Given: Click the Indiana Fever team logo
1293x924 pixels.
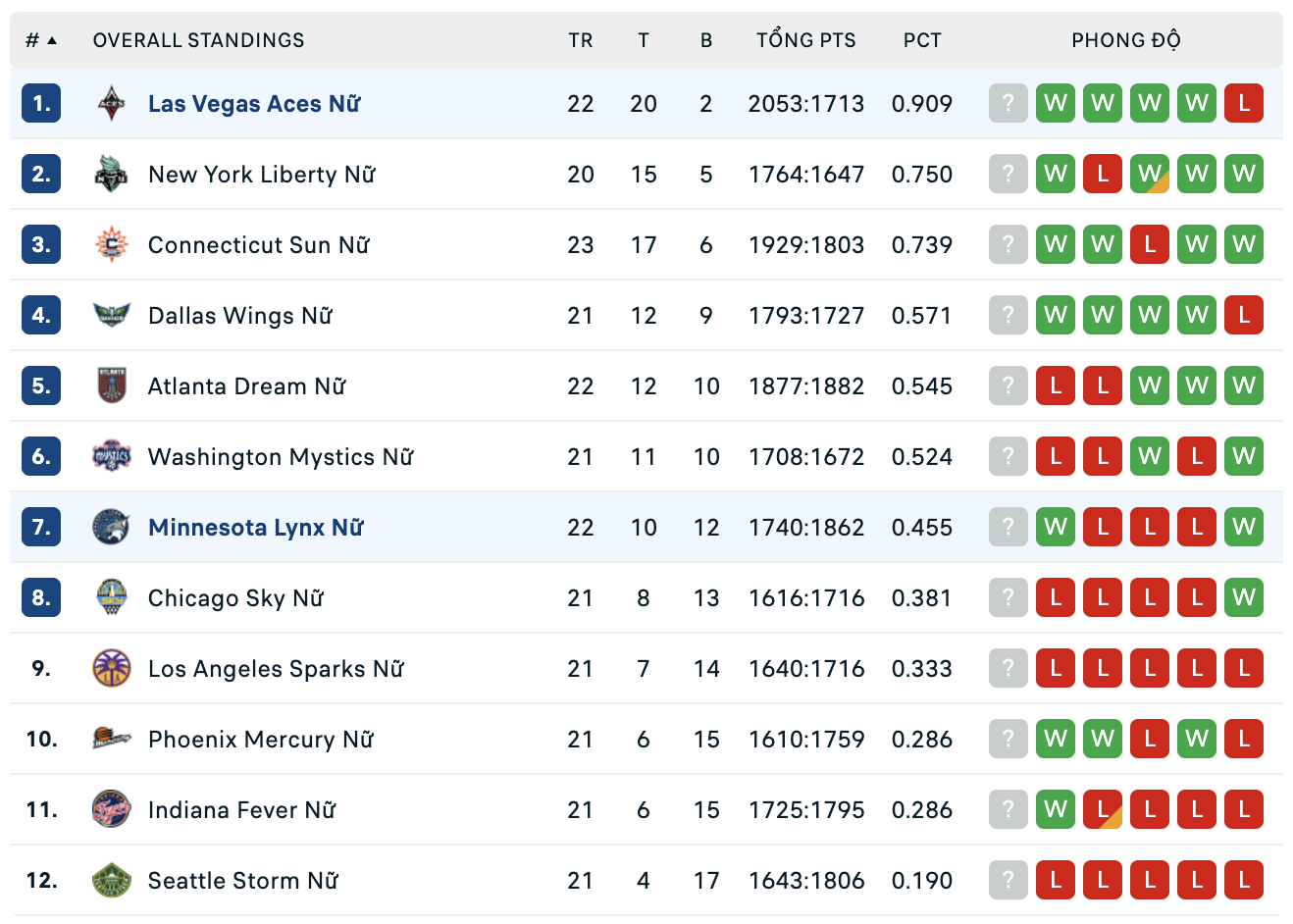Looking at the screenshot, I should [111, 809].
